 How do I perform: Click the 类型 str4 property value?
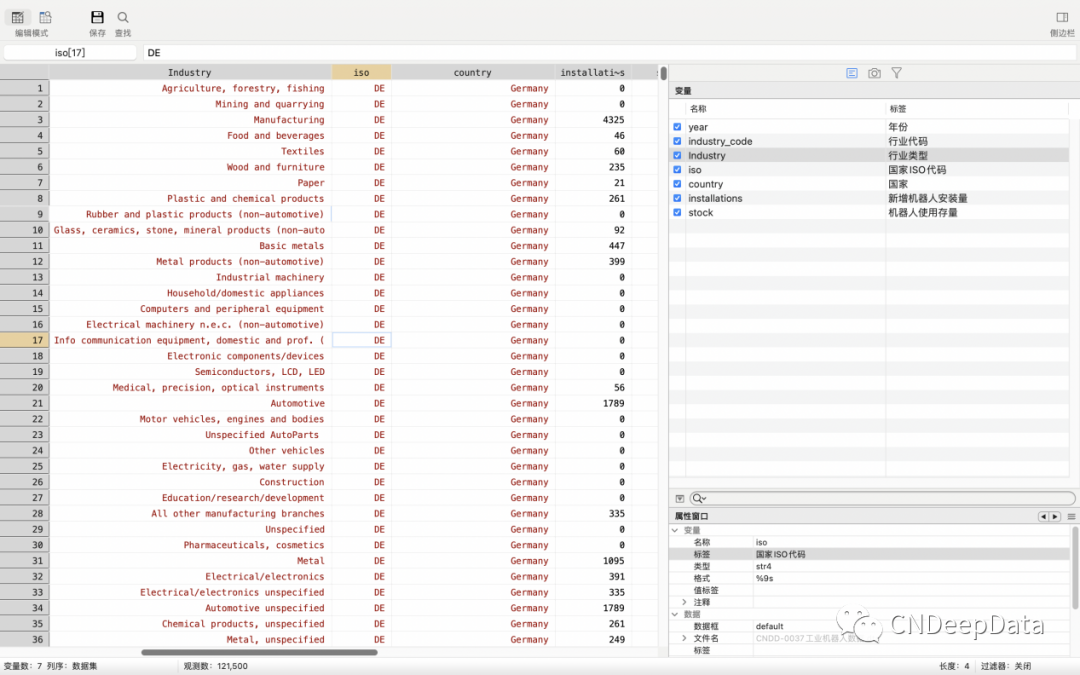763,566
